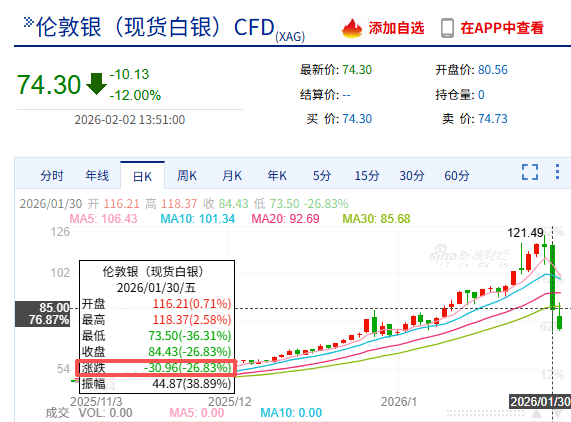Click the y-axis label 102
The image size is (571, 422).
[60, 272]
